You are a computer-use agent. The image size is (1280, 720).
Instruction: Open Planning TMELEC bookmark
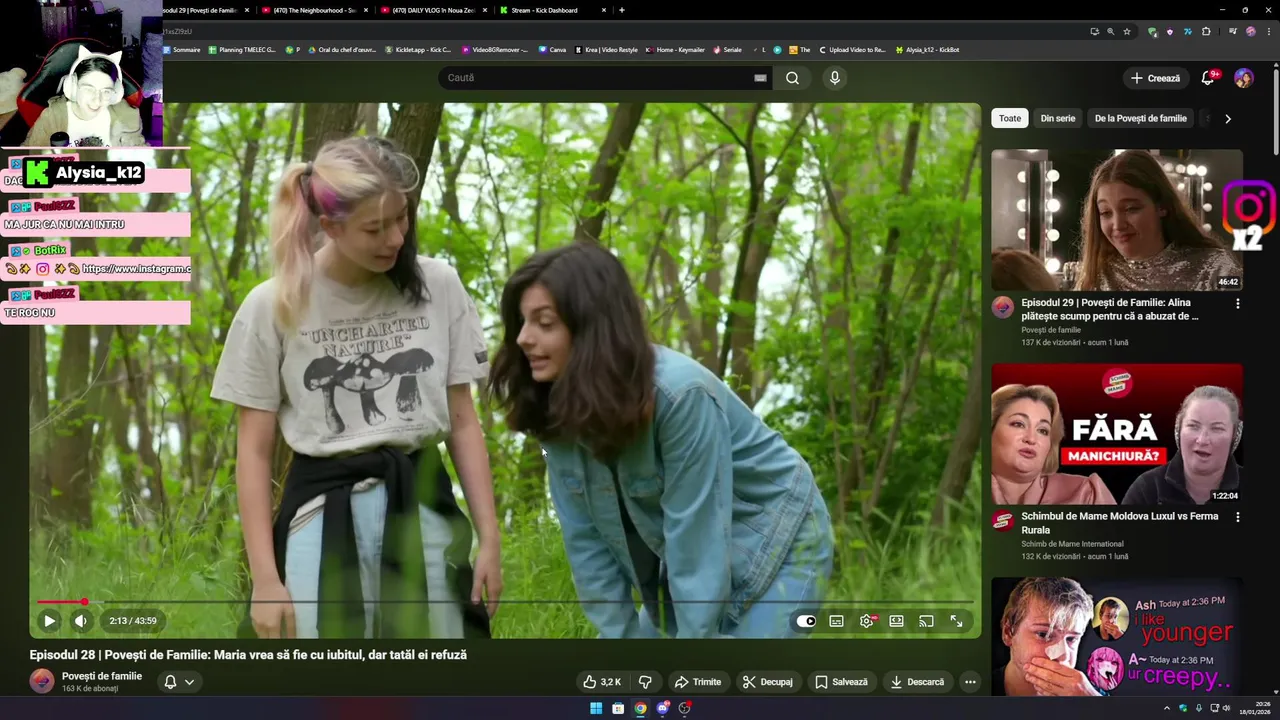[x=242, y=50]
